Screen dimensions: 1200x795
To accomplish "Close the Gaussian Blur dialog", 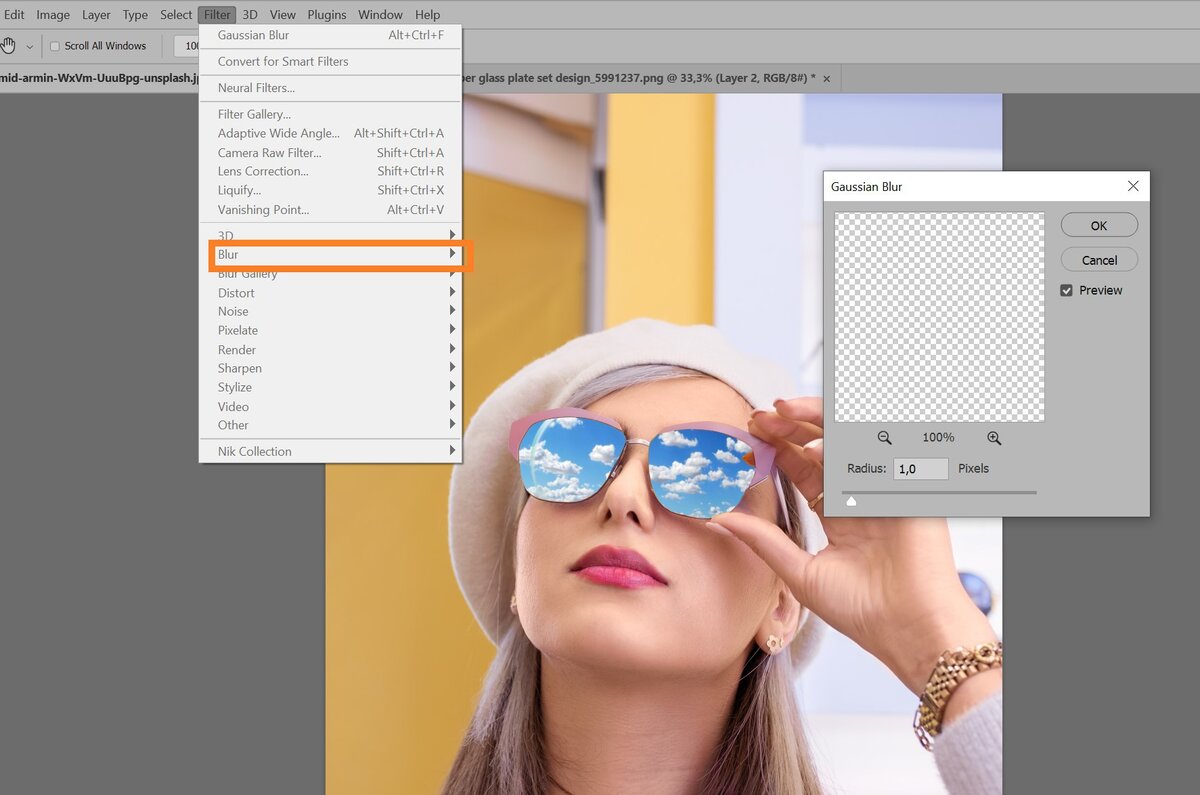I will [1133, 186].
